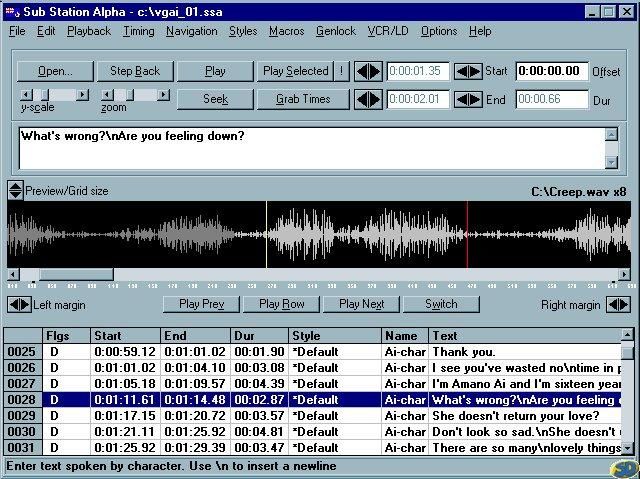The width and height of the screenshot is (640, 479).
Task: Click the left arrow beside the Start label
Action: 462,71
